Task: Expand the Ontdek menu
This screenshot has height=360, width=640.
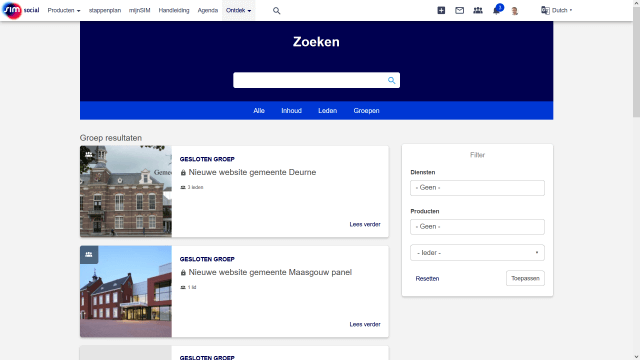Action: [x=238, y=10]
